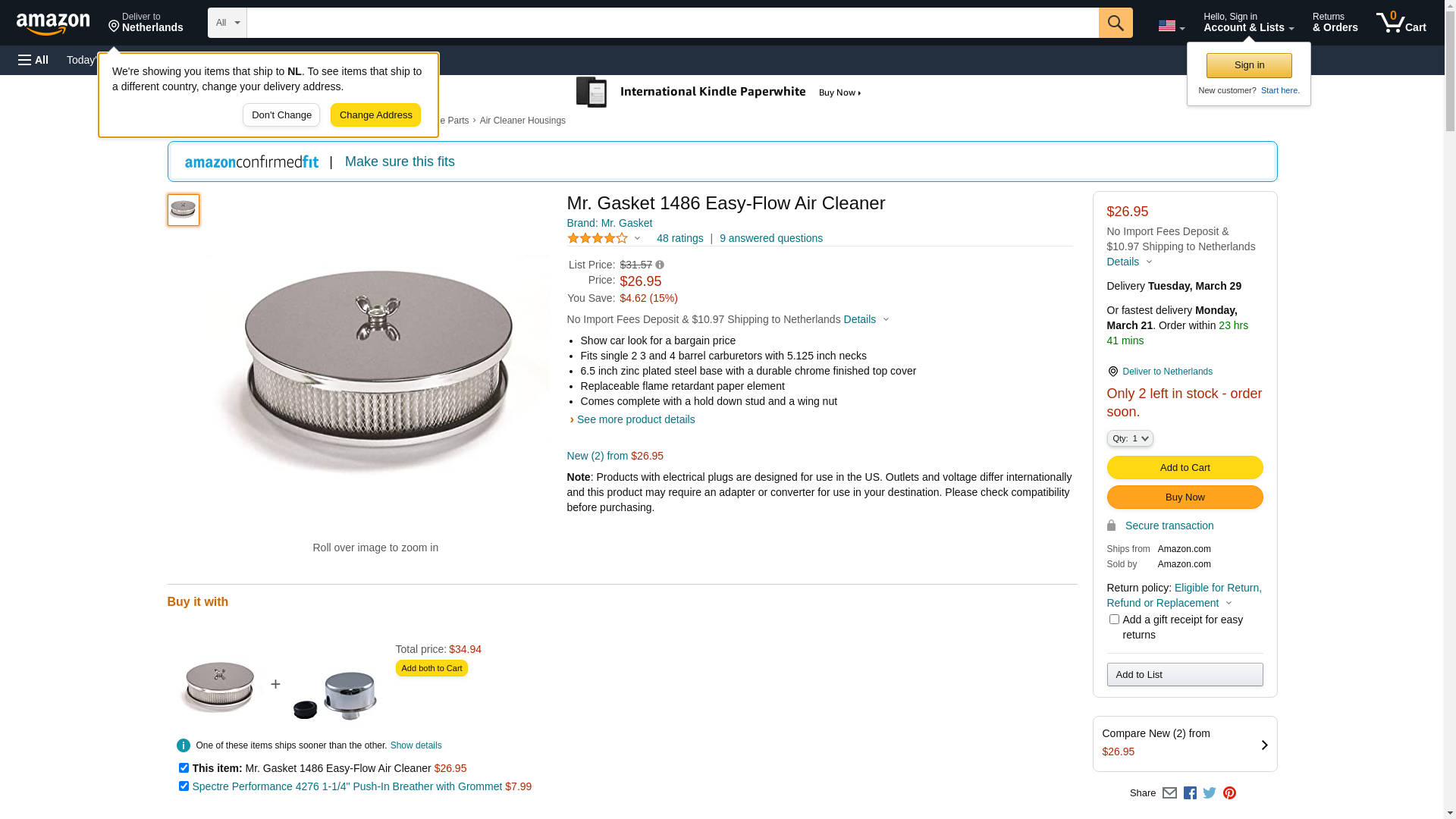
Task: Click the air cleaner product thumbnail
Action: coord(184,210)
